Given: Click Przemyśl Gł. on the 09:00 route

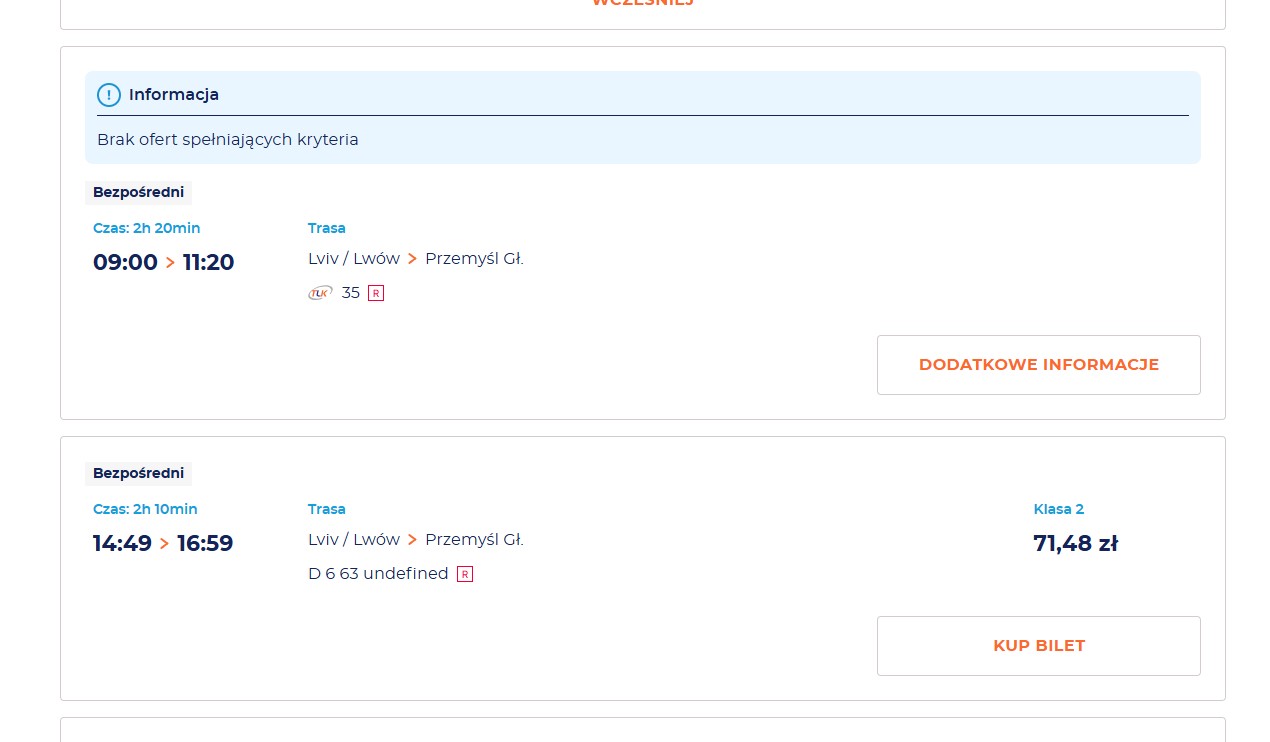Looking at the screenshot, I should pos(474,259).
